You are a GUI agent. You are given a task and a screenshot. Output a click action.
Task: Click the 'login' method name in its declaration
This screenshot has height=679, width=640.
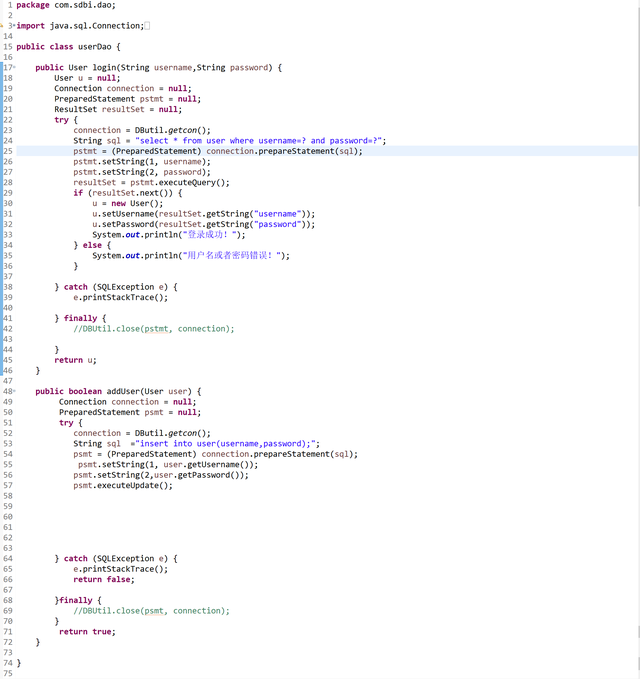pos(104,68)
